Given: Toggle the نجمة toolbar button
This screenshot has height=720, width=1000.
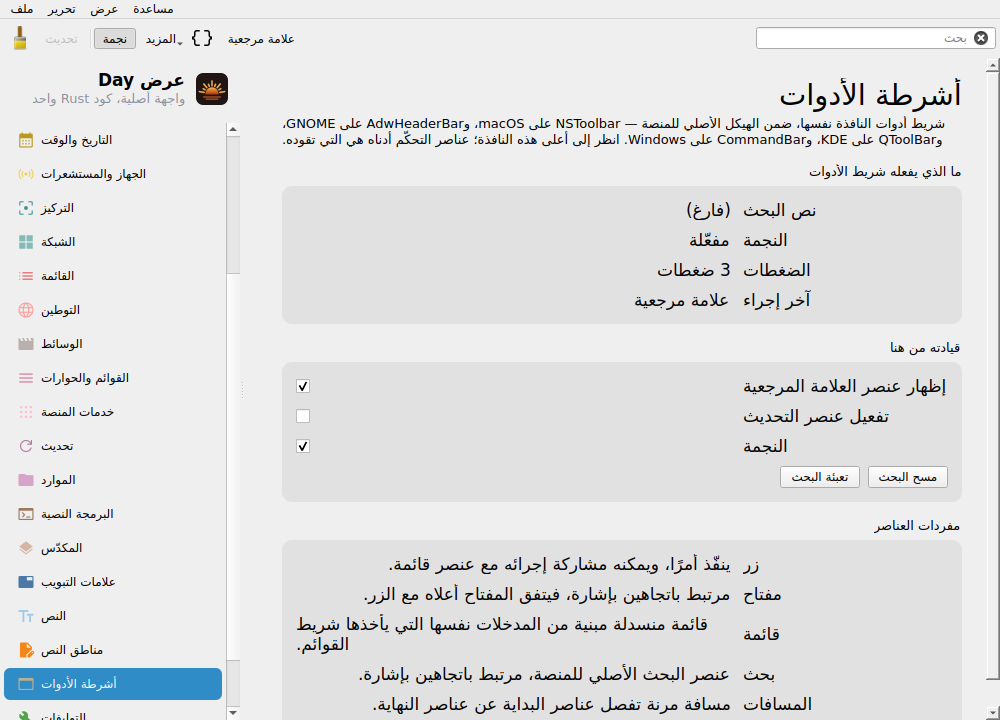Looking at the screenshot, I should pos(115,39).
